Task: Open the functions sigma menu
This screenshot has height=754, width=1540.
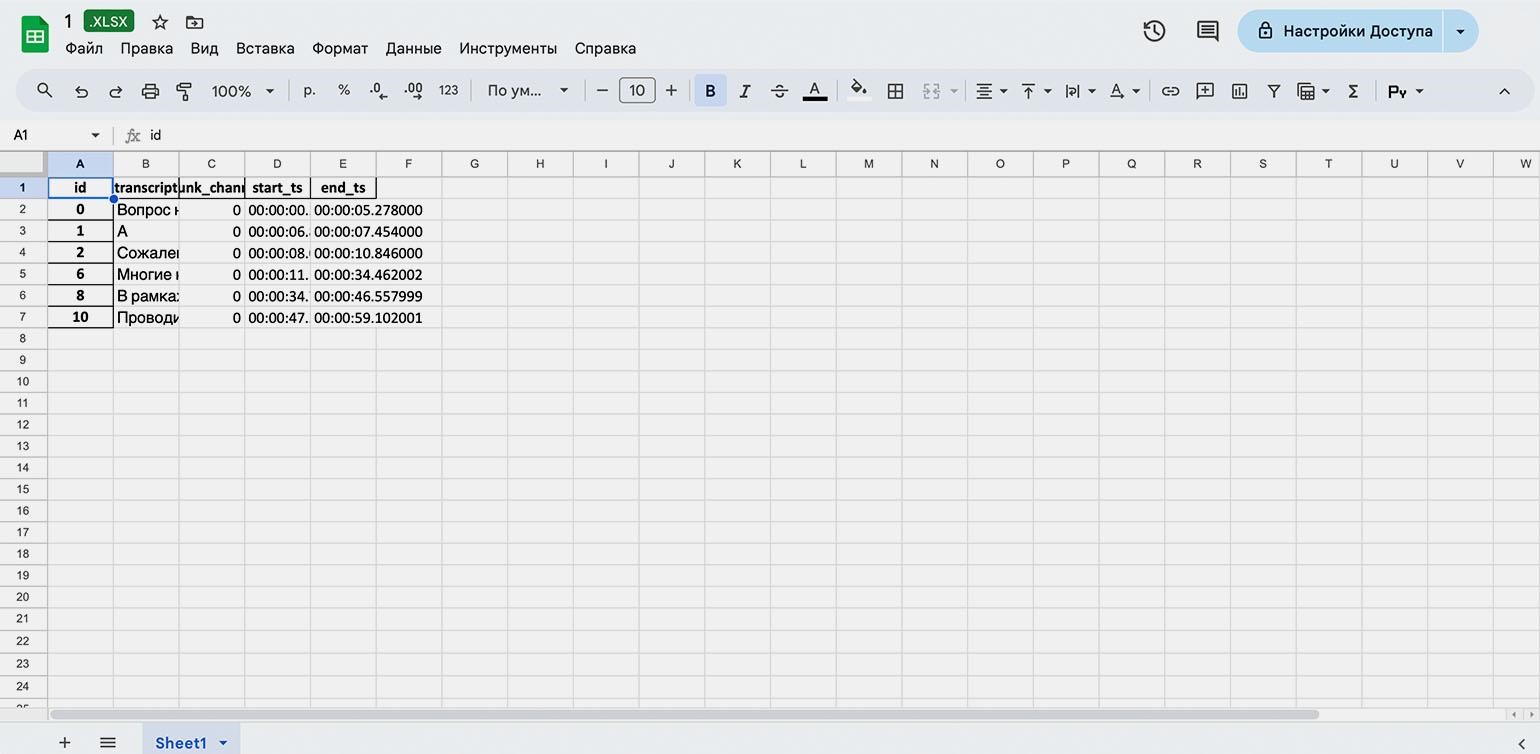Action: tap(1353, 91)
